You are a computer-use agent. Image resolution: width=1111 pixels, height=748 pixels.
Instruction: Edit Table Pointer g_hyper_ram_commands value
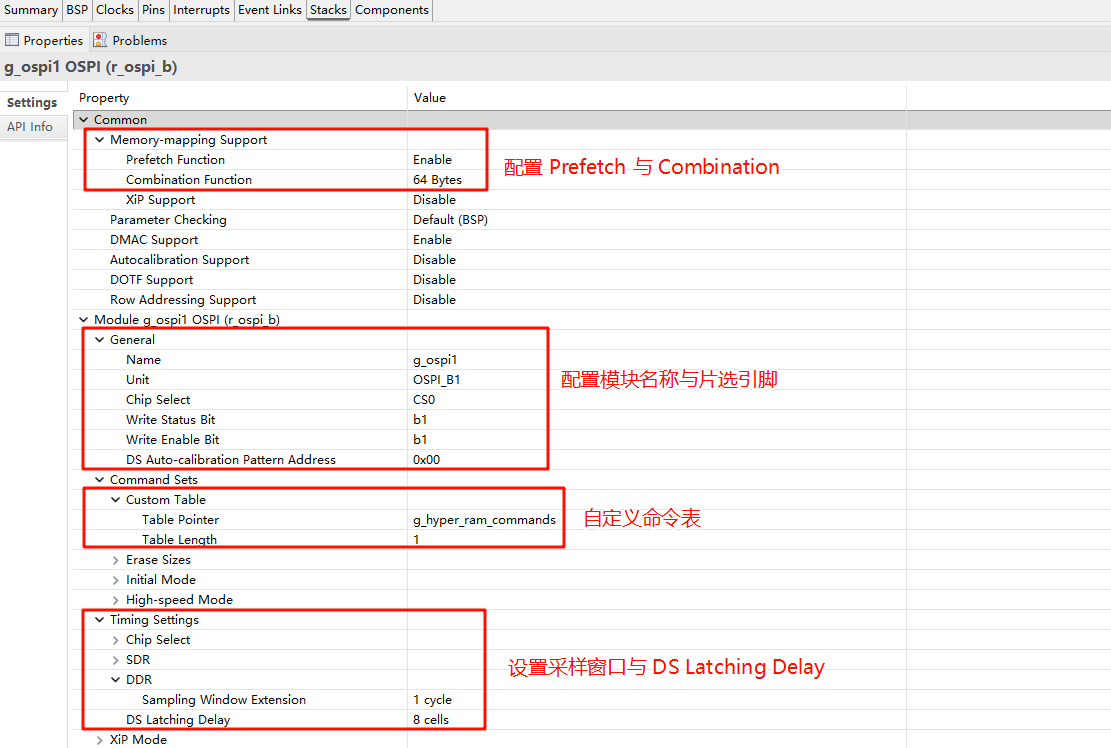coord(483,520)
